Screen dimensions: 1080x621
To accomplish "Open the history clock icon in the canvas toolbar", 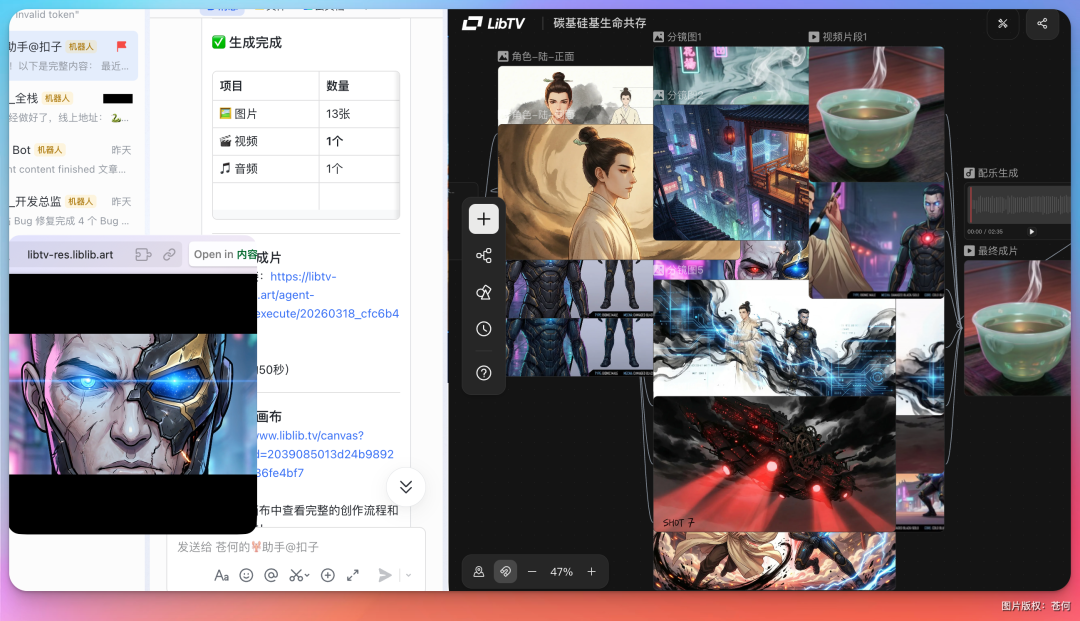I will coord(484,329).
